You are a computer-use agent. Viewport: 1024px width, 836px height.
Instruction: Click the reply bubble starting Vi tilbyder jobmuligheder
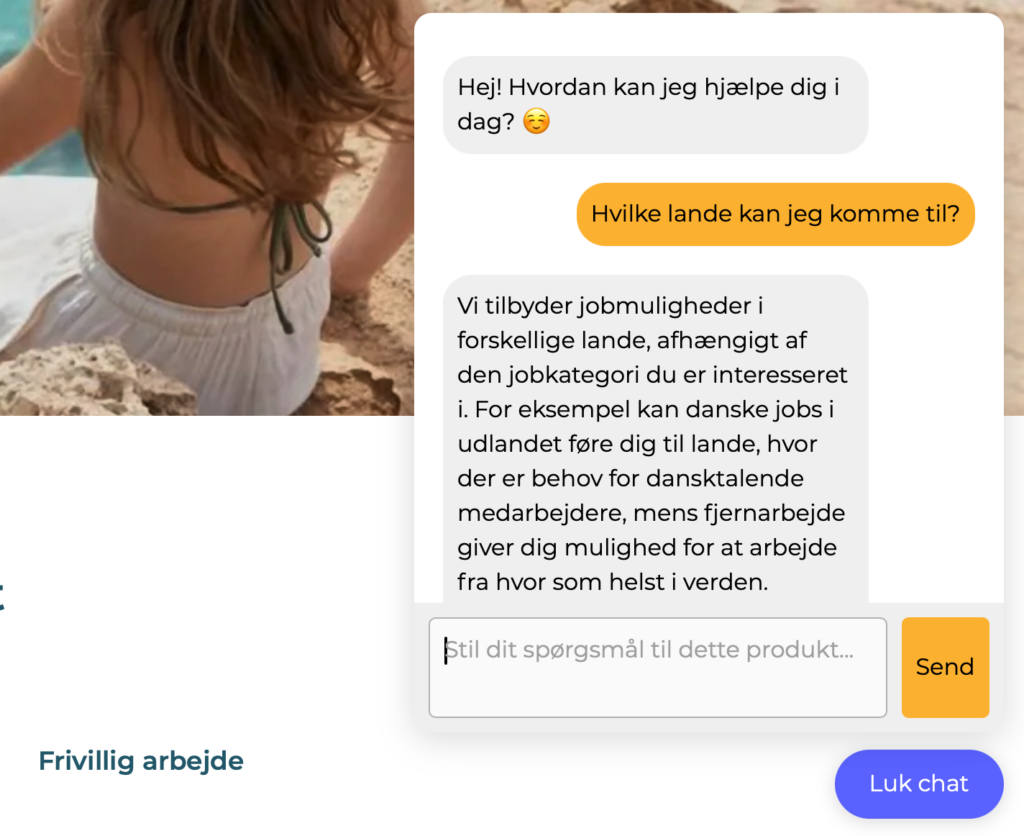click(x=655, y=439)
